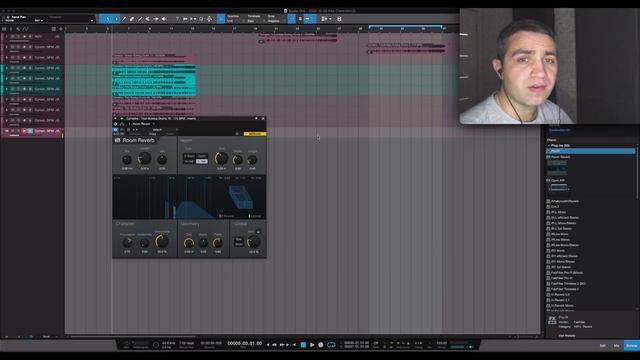Click the Rewind button in transport
The height and width of the screenshot is (360, 640).
(x=274, y=345)
